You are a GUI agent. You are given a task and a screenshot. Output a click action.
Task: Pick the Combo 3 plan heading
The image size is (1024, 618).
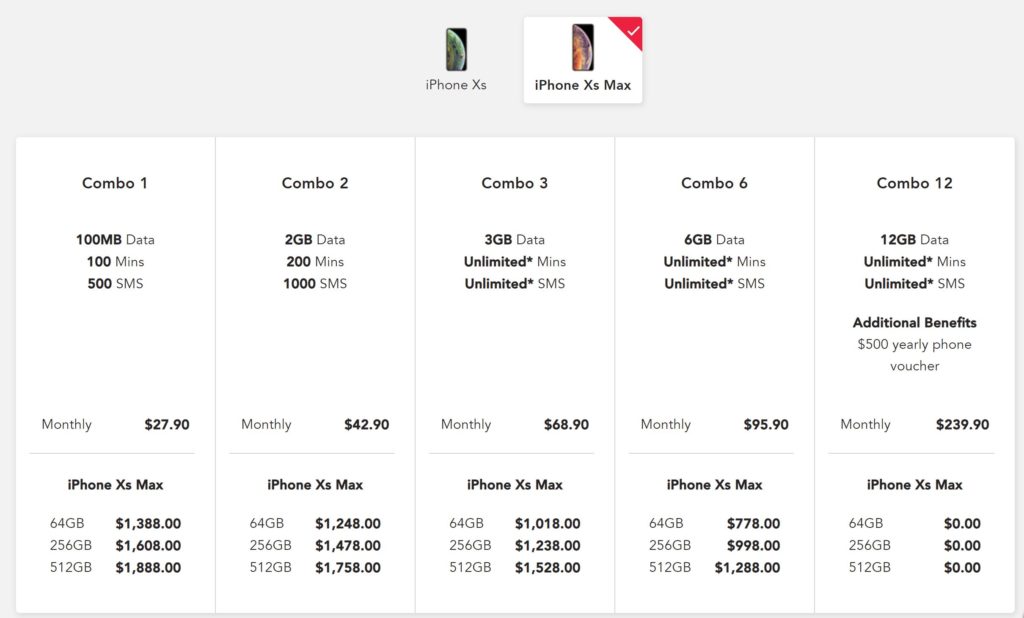coord(515,183)
